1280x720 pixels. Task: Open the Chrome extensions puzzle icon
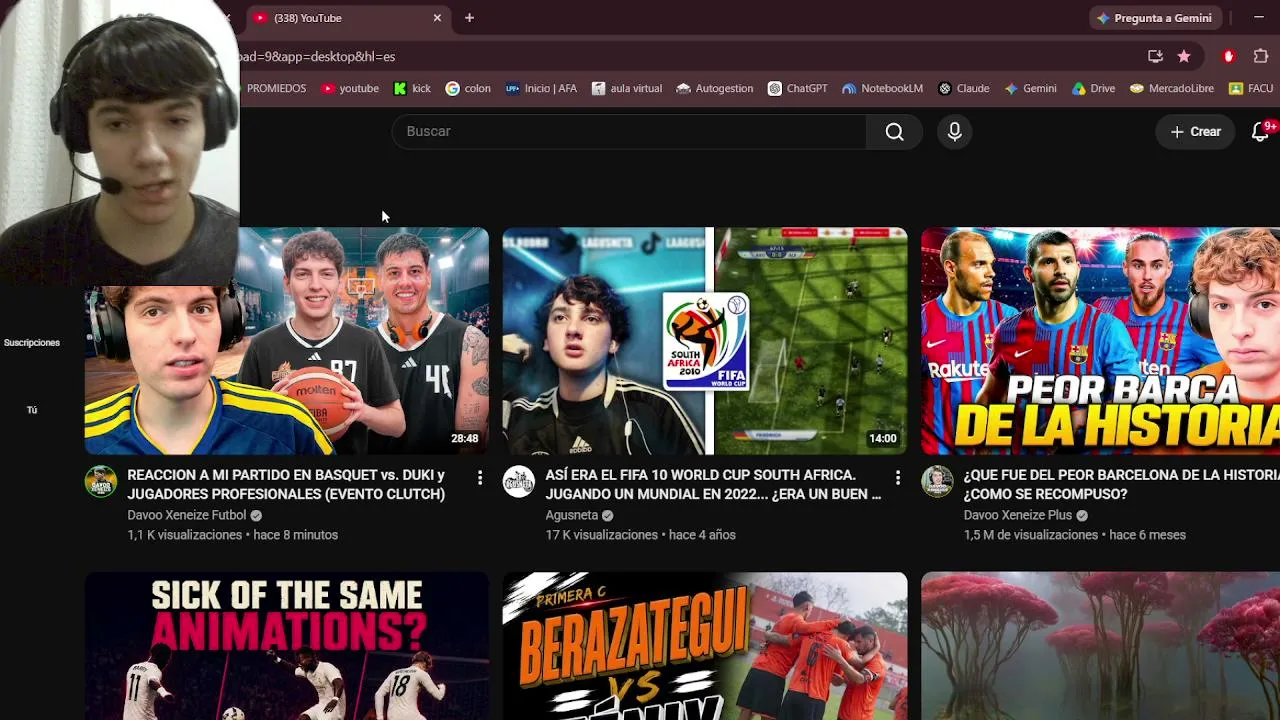coord(1261,56)
